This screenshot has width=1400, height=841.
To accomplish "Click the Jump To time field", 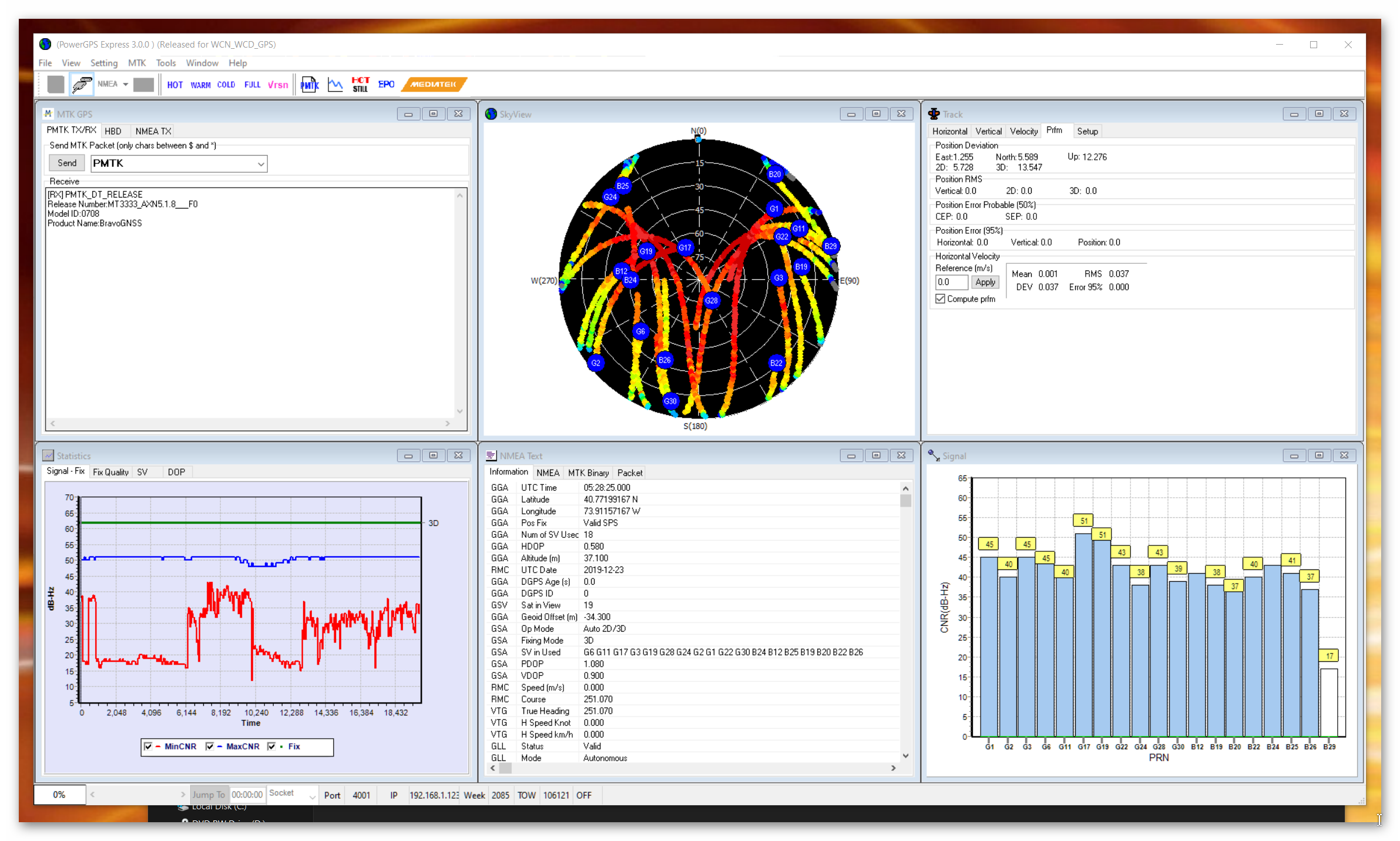I will (x=247, y=795).
